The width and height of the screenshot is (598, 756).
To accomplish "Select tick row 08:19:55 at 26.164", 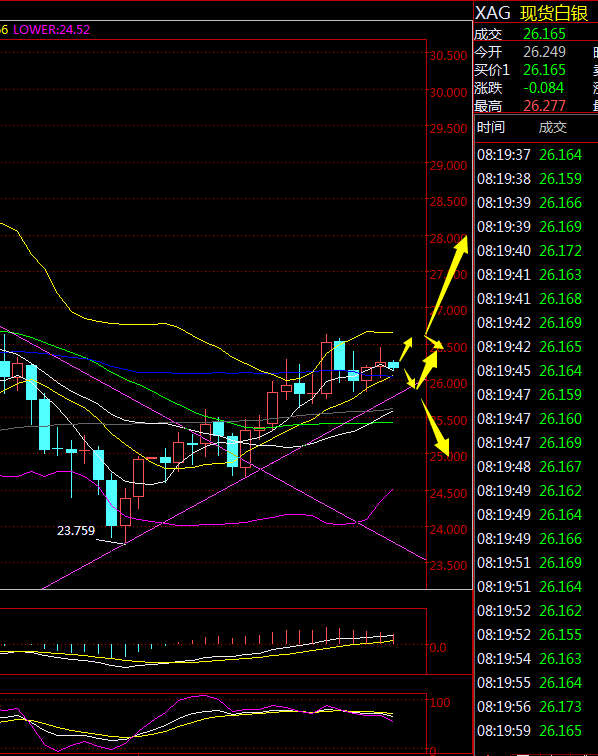I will pos(530,683).
